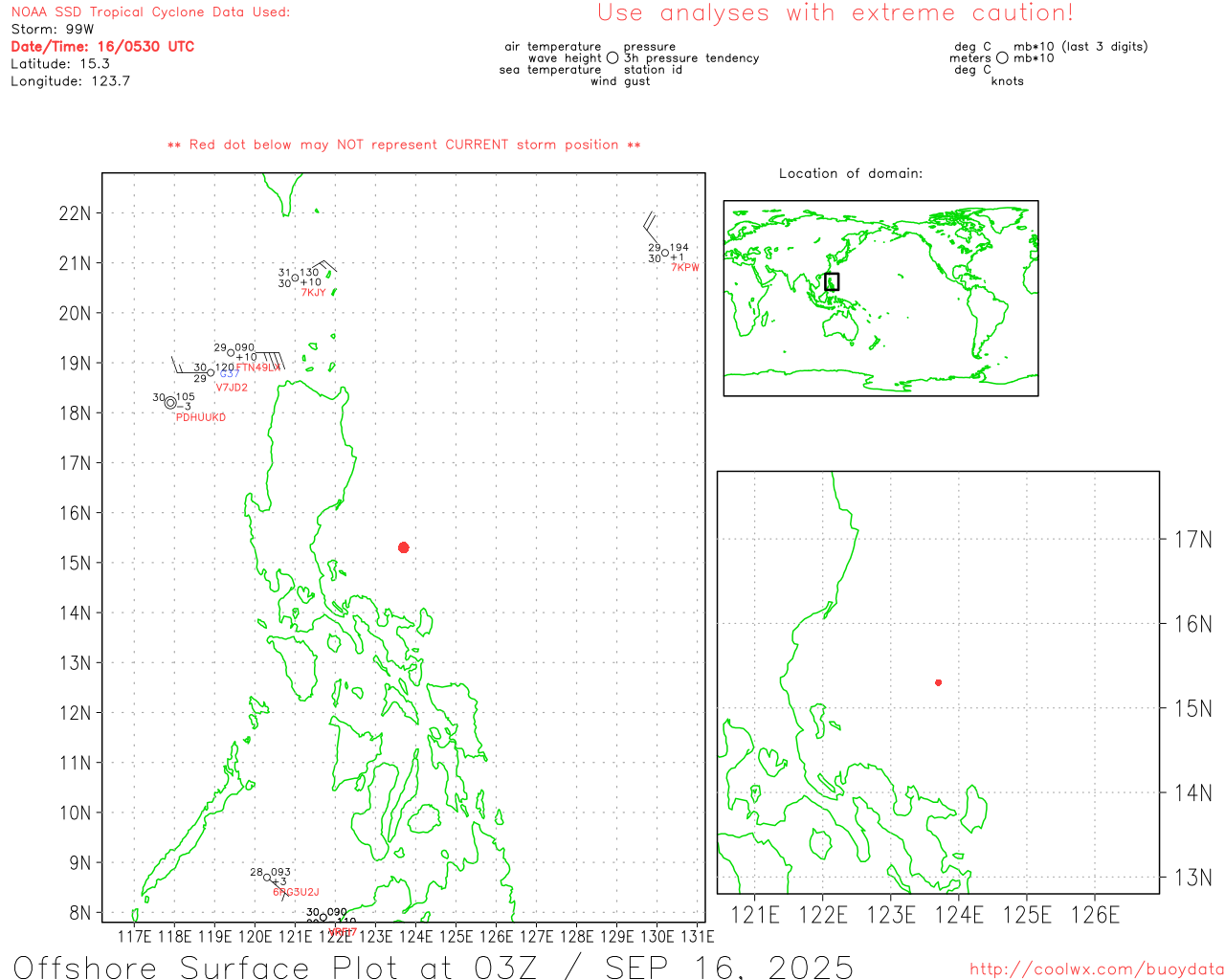
Task: Click the 128E longitude axis label
Action: coord(577,936)
